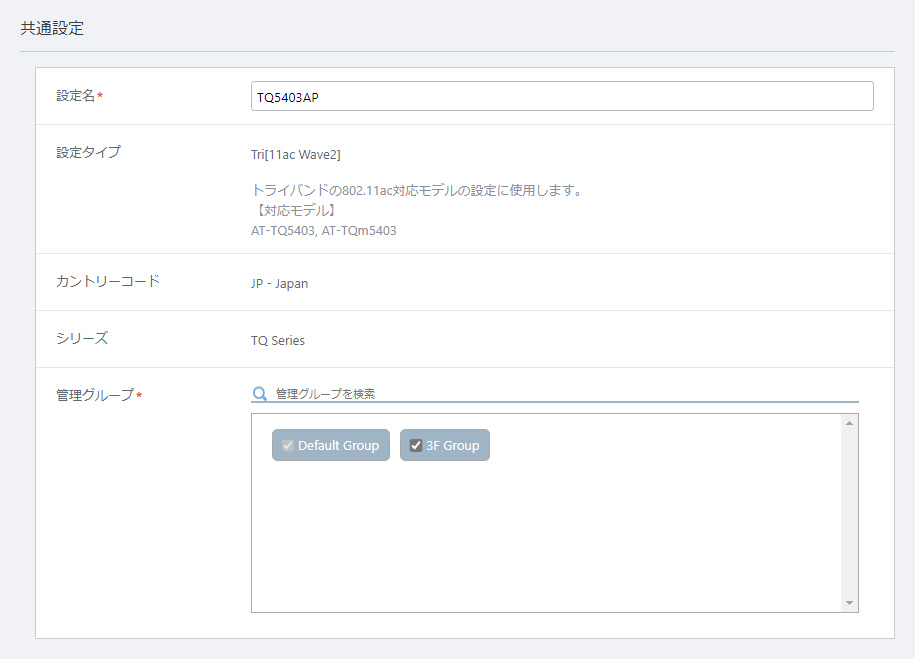The width and height of the screenshot is (915, 659).
Task: Click the 共通設定 section heading
Action: pos(52,28)
